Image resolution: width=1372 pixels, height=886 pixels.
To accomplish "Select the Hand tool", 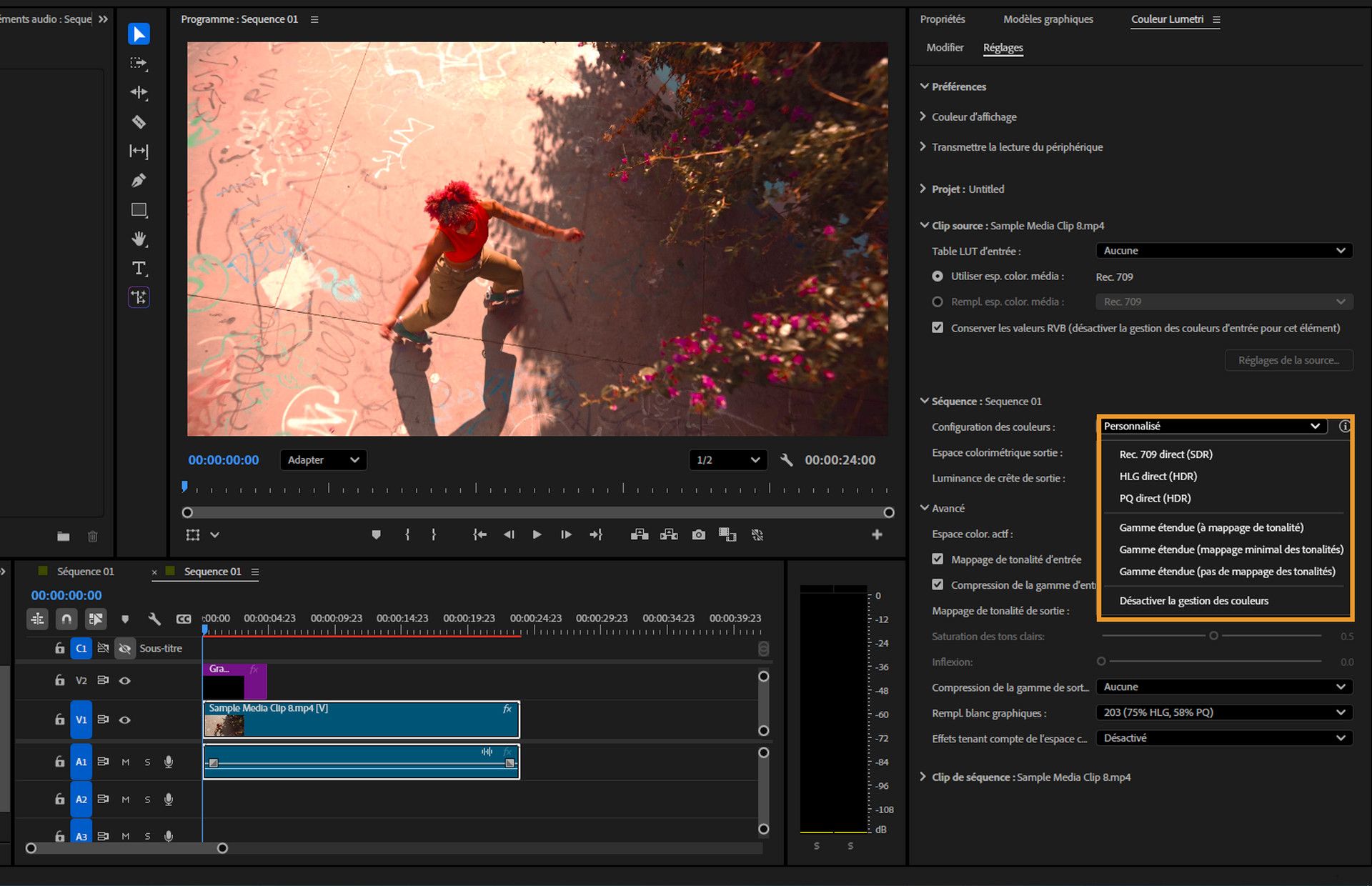I will pyautogui.click(x=139, y=239).
